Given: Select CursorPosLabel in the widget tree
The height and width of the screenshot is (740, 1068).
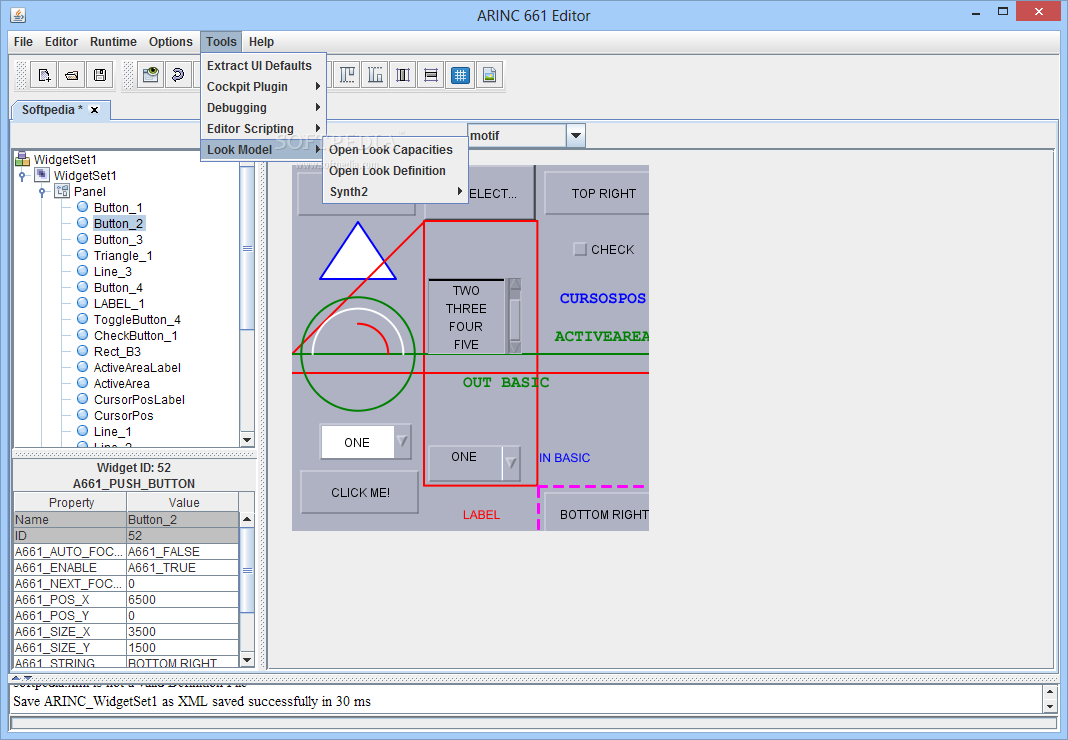Looking at the screenshot, I should coord(139,399).
